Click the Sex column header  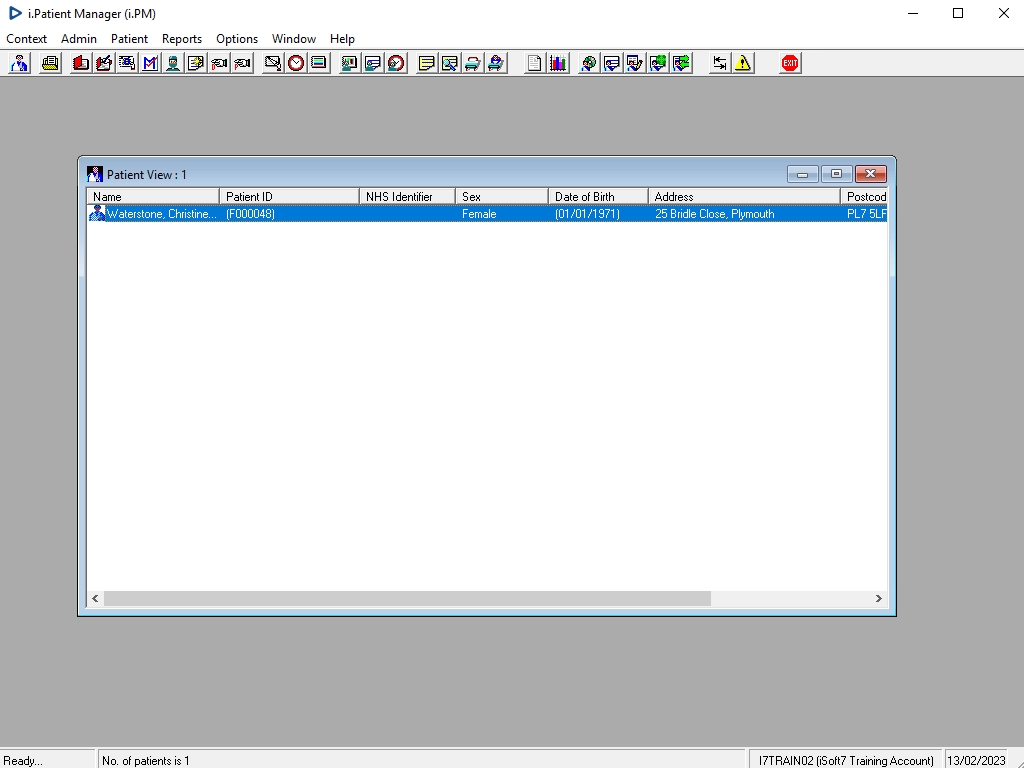click(x=502, y=197)
